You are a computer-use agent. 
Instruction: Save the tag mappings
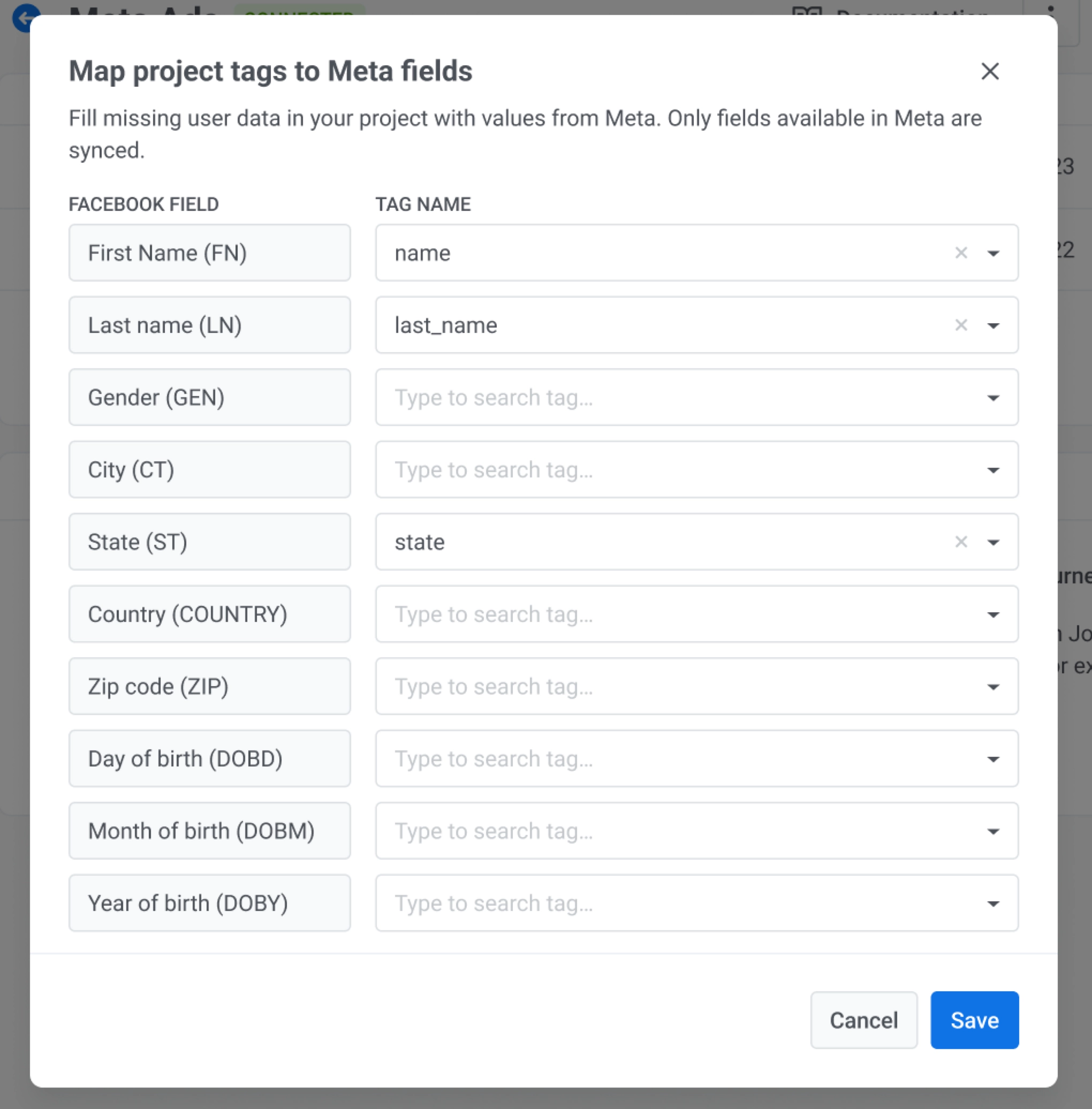pyautogui.click(x=974, y=1020)
